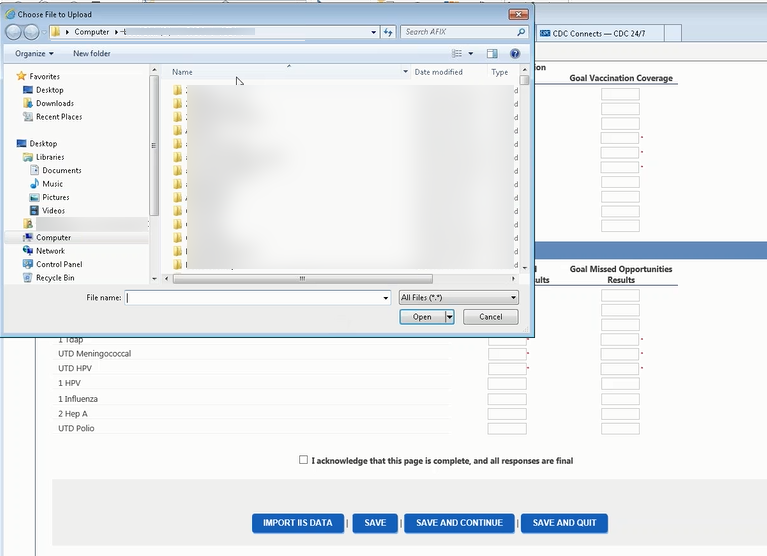Click IMPORT IIS DATA button
The image size is (767, 556).
[297, 523]
